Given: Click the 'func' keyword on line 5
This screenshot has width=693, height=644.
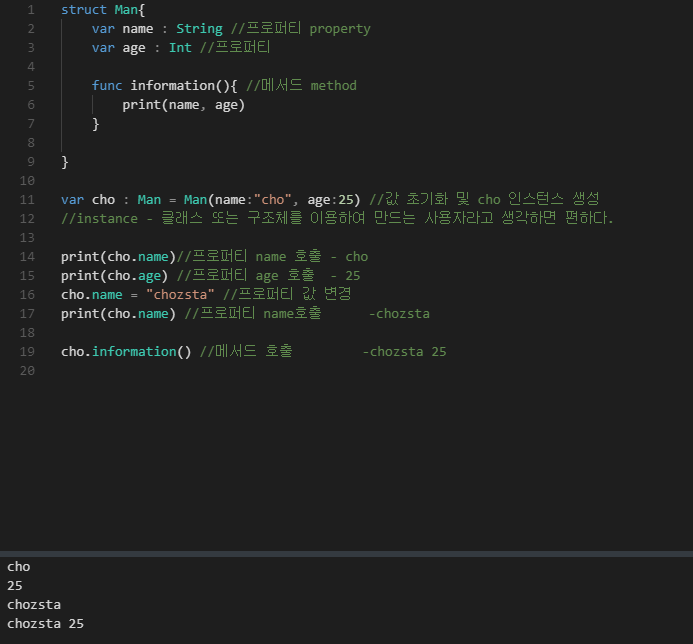Looking at the screenshot, I should tap(107, 86).
